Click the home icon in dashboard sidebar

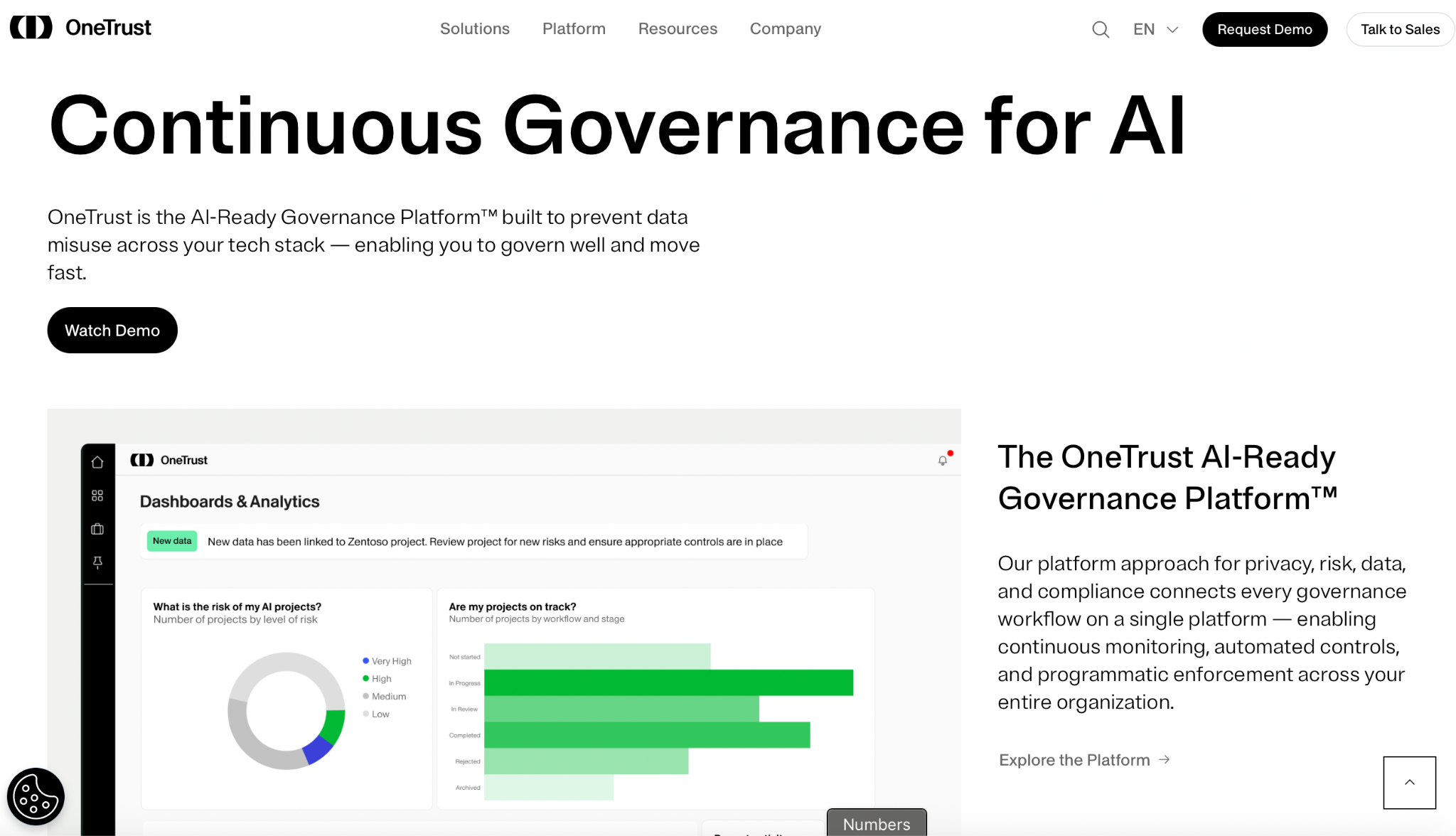pyautogui.click(x=97, y=462)
